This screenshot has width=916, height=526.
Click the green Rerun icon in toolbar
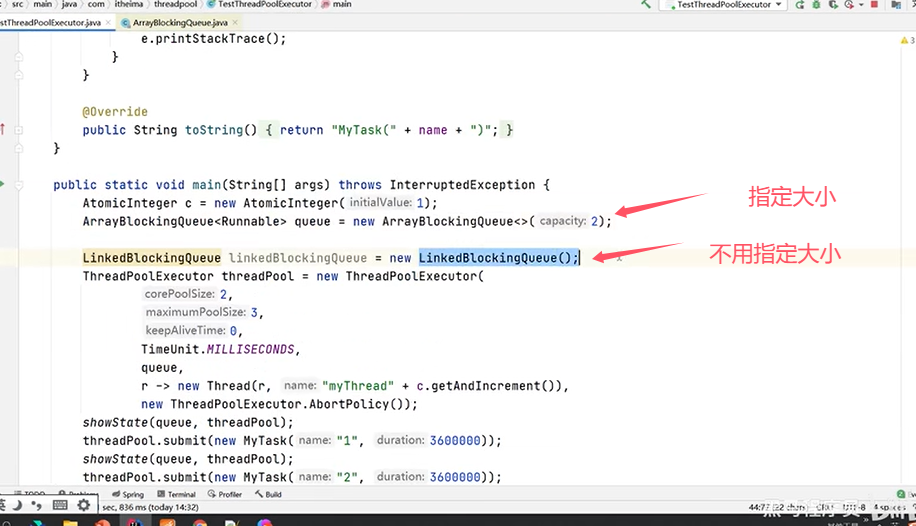click(800, 4)
